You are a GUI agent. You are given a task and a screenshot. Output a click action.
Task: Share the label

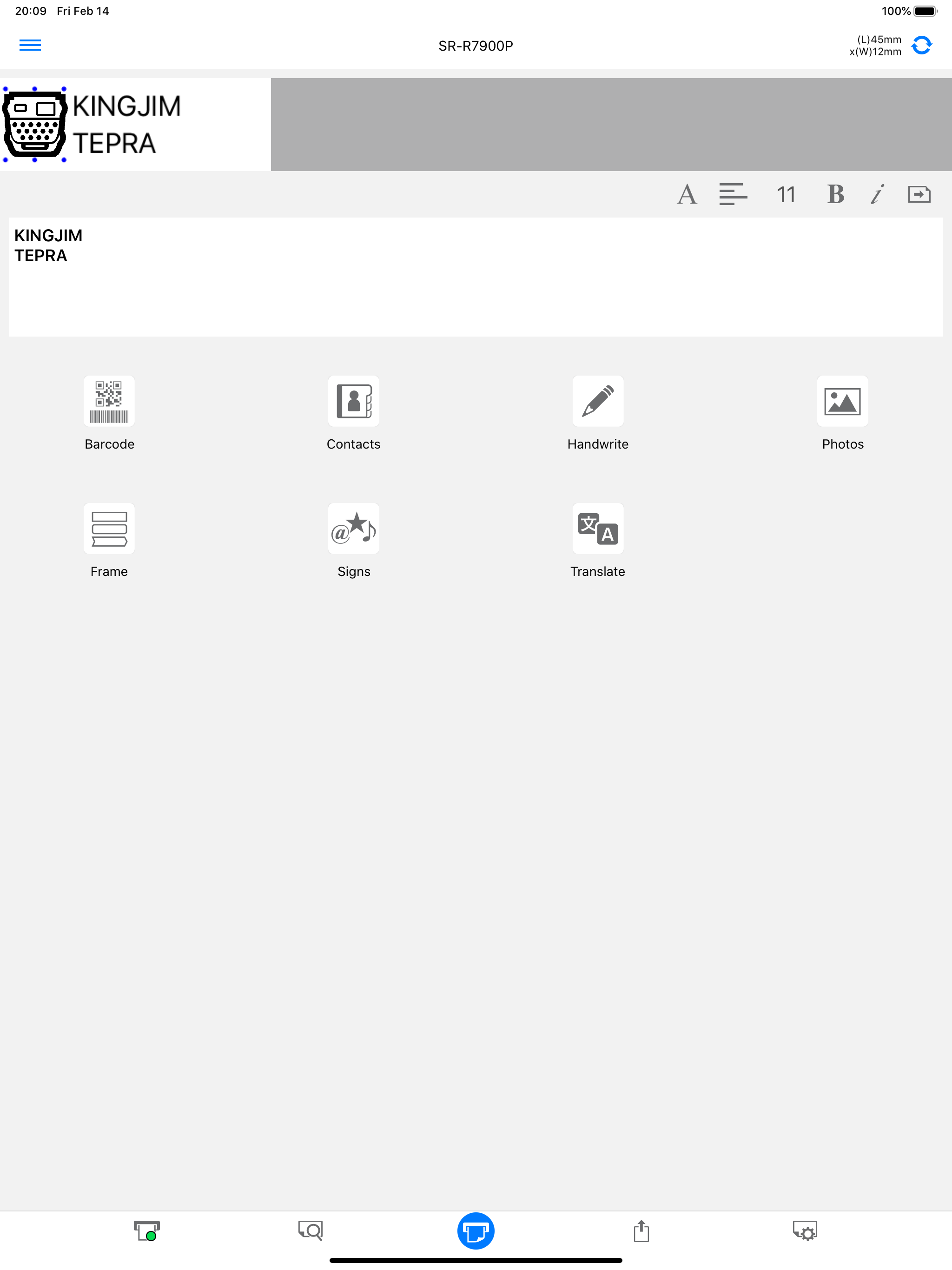(x=641, y=1231)
